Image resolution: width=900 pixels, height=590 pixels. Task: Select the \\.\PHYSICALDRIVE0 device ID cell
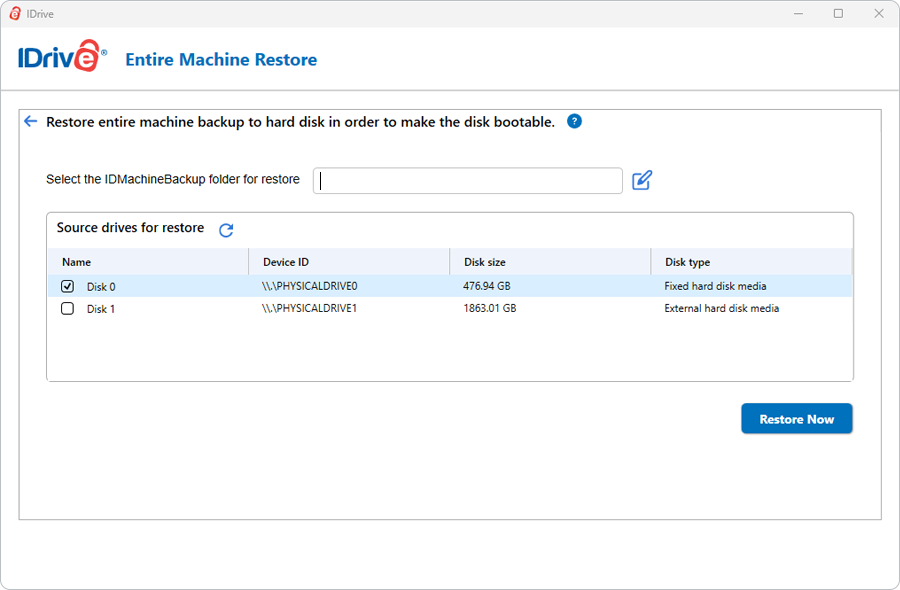tap(310, 286)
